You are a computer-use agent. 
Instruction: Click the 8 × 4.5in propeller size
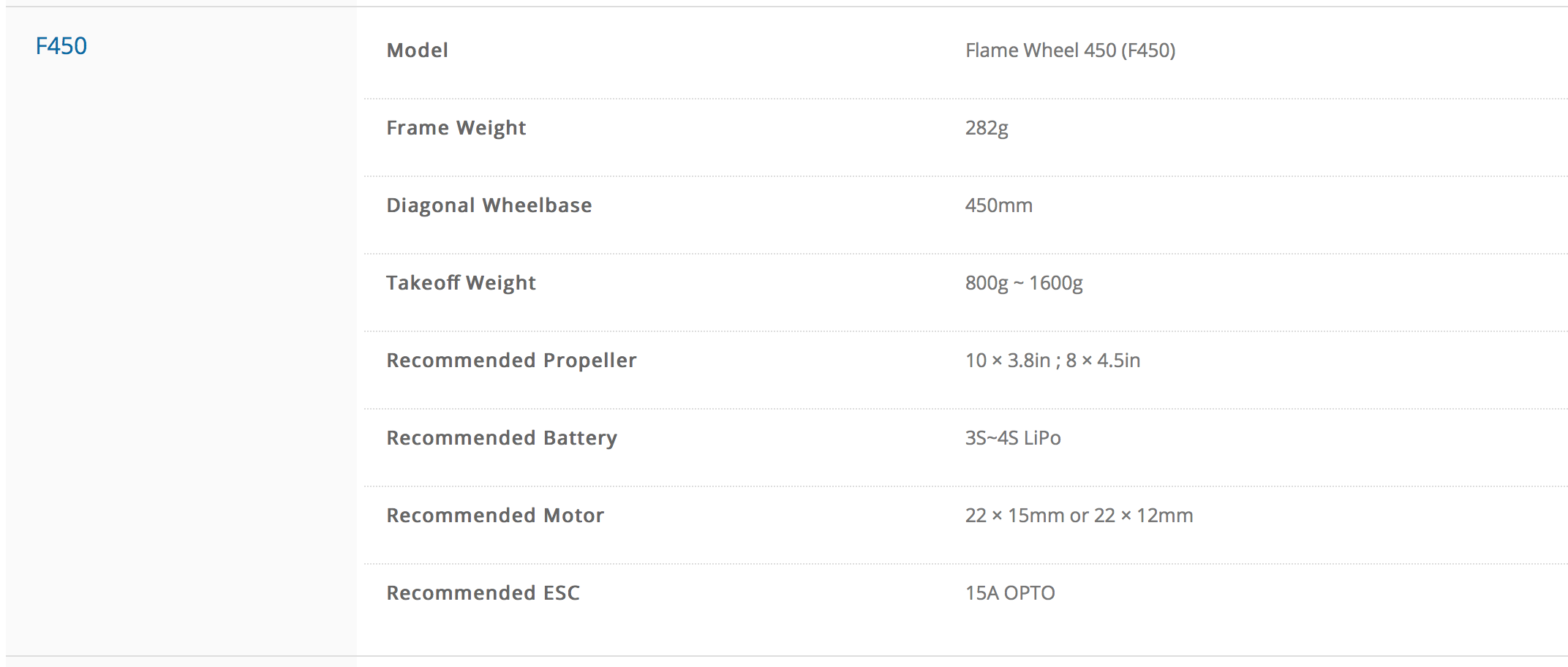click(1103, 361)
